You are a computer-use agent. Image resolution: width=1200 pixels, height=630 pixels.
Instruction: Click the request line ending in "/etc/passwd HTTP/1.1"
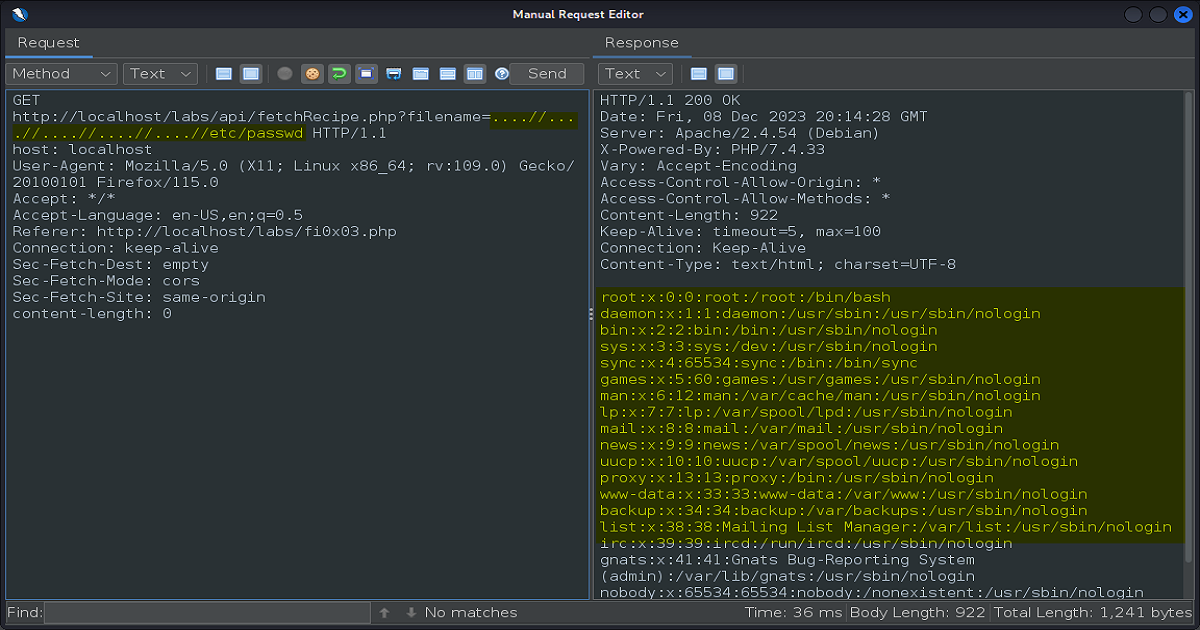point(200,133)
